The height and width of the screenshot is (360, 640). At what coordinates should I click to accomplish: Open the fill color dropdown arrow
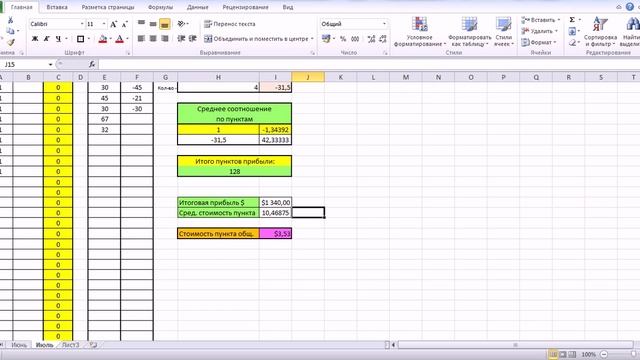111,39
